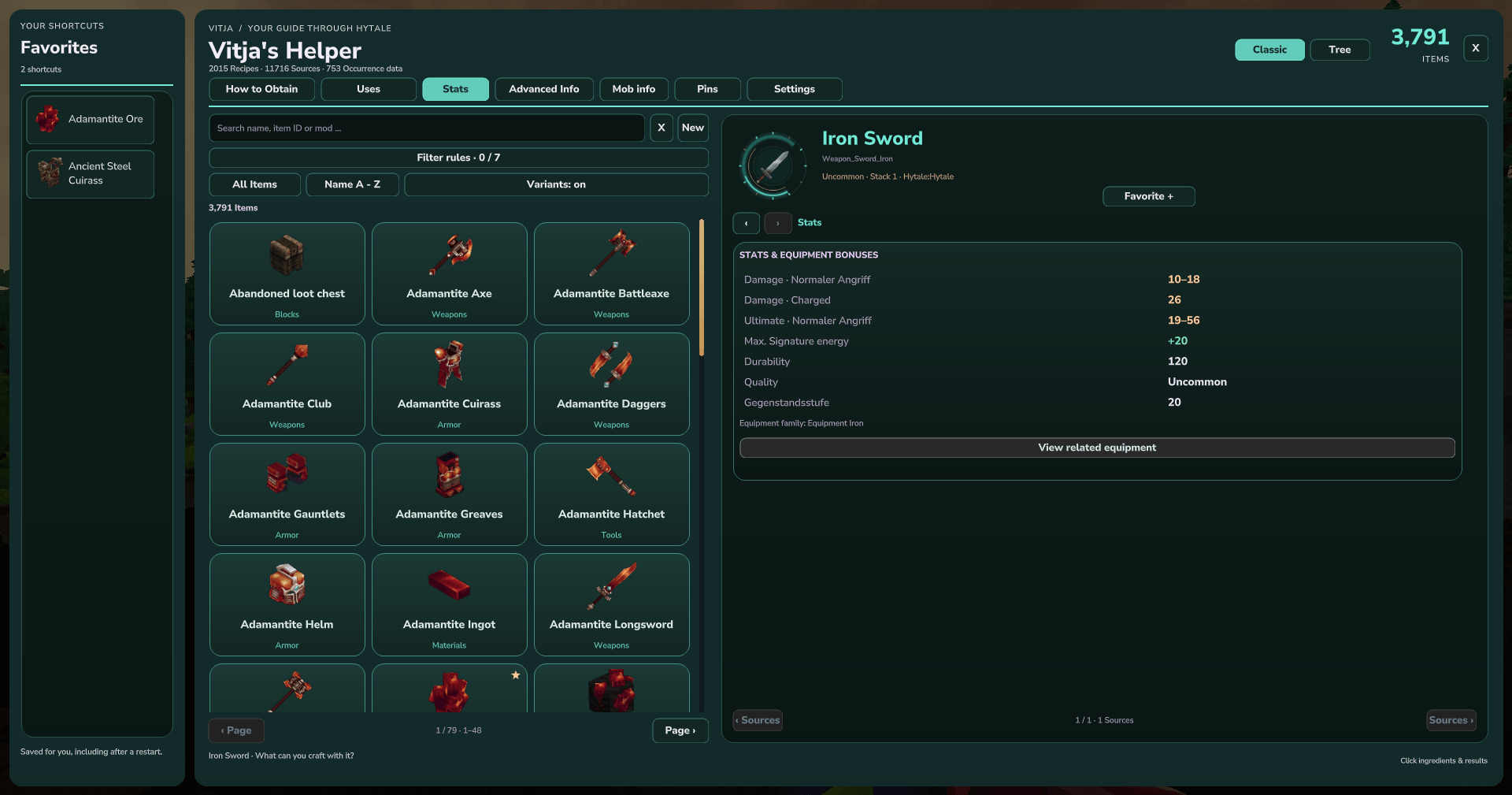Open the Adamantite Gauntlets card
This screenshot has width=1512, height=795.
[x=287, y=494]
